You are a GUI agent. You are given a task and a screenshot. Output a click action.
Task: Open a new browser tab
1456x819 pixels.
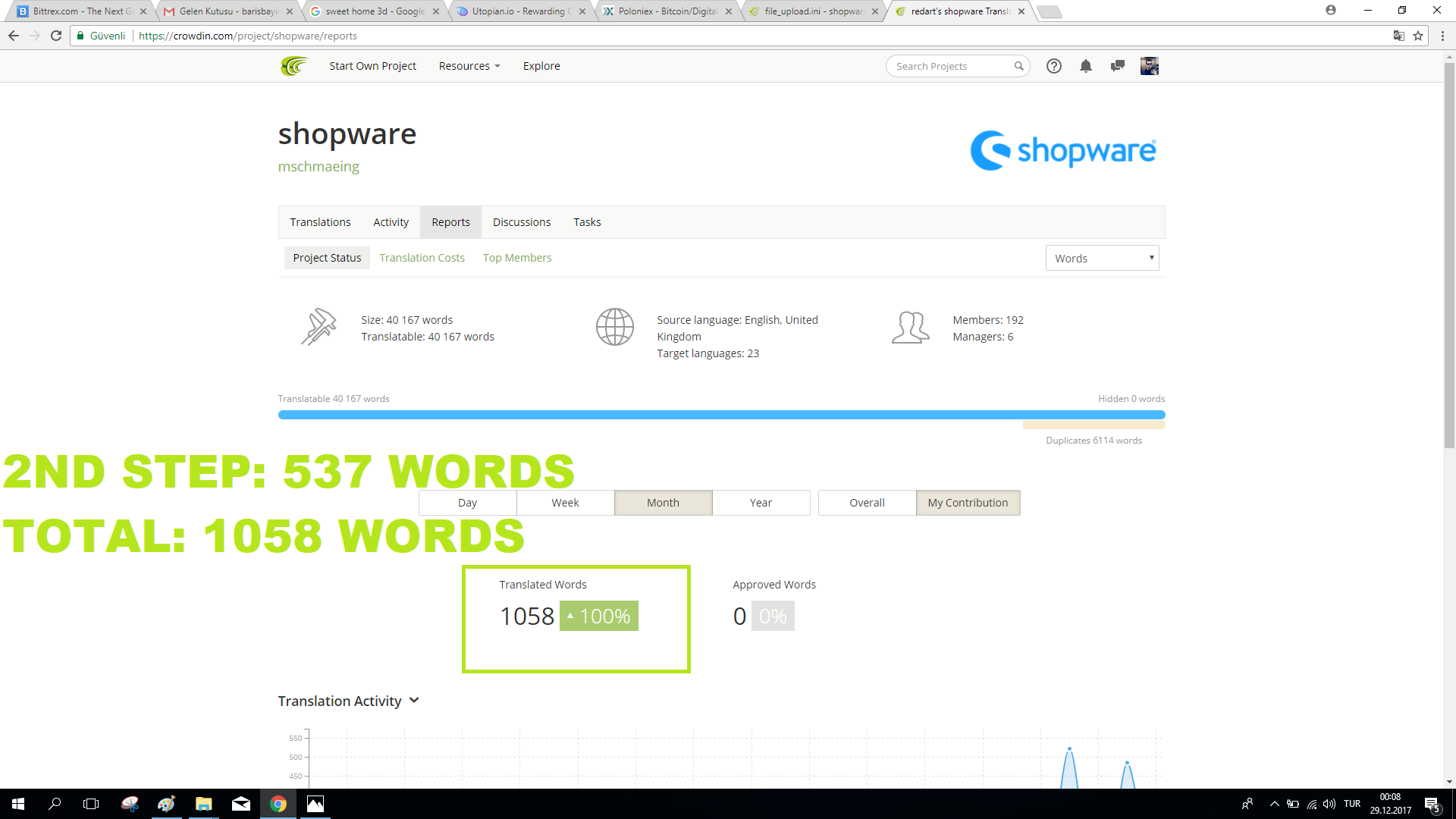pyautogui.click(x=1049, y=11)
